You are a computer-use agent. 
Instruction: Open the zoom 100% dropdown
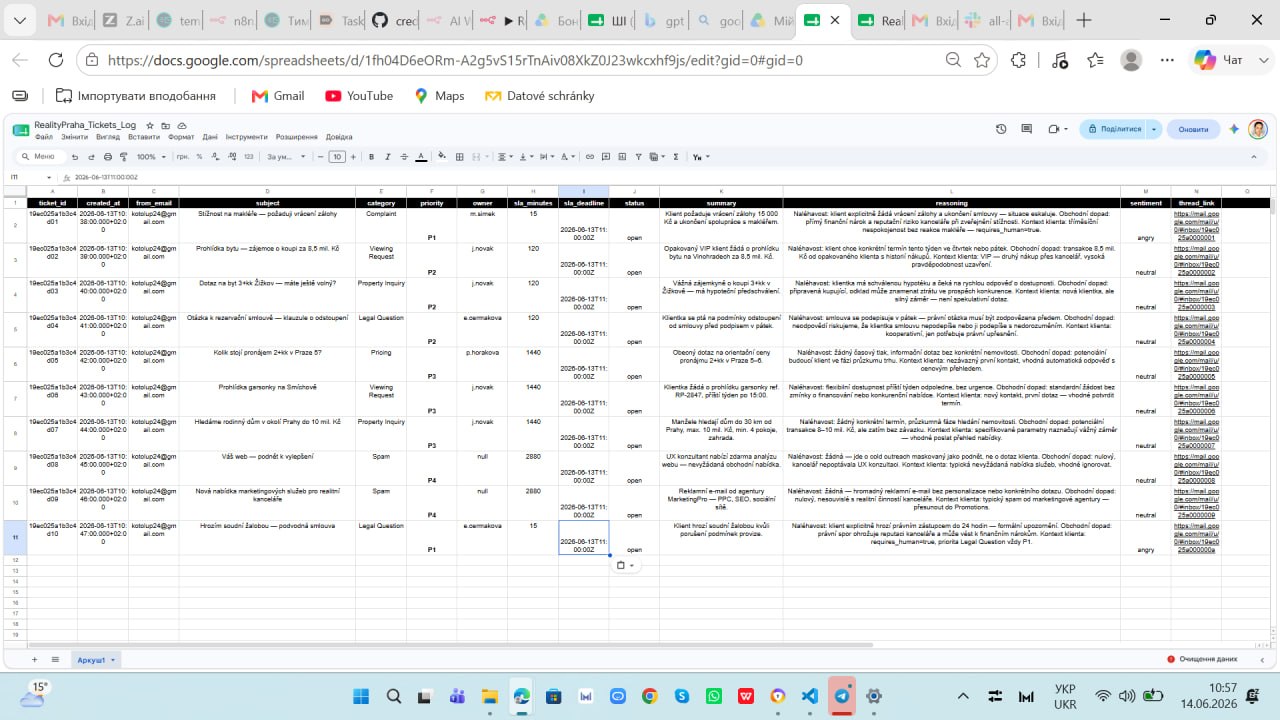pos(150,157)
